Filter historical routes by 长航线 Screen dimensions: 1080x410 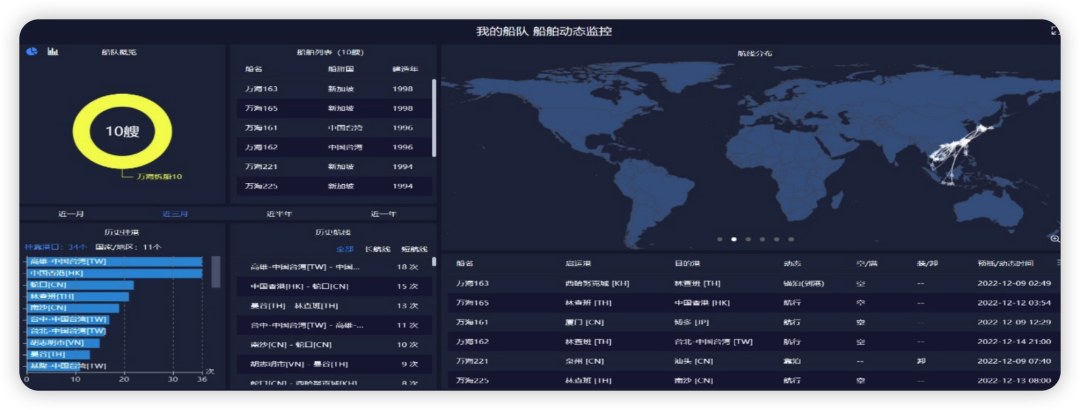[377, 249]
